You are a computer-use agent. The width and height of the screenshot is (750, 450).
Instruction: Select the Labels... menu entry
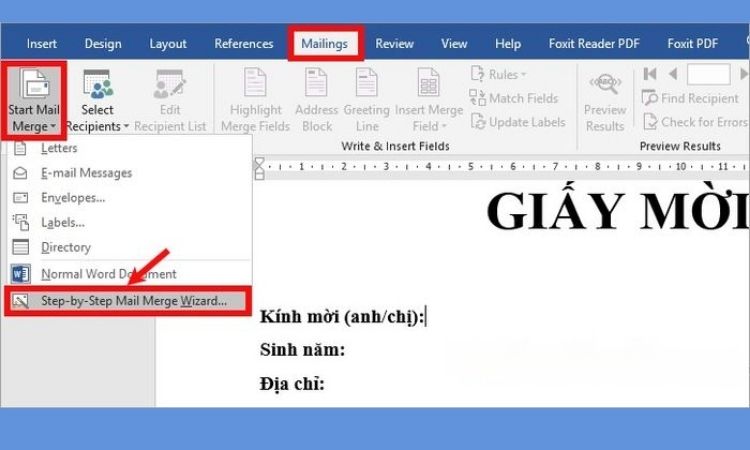tap(129, 222)
